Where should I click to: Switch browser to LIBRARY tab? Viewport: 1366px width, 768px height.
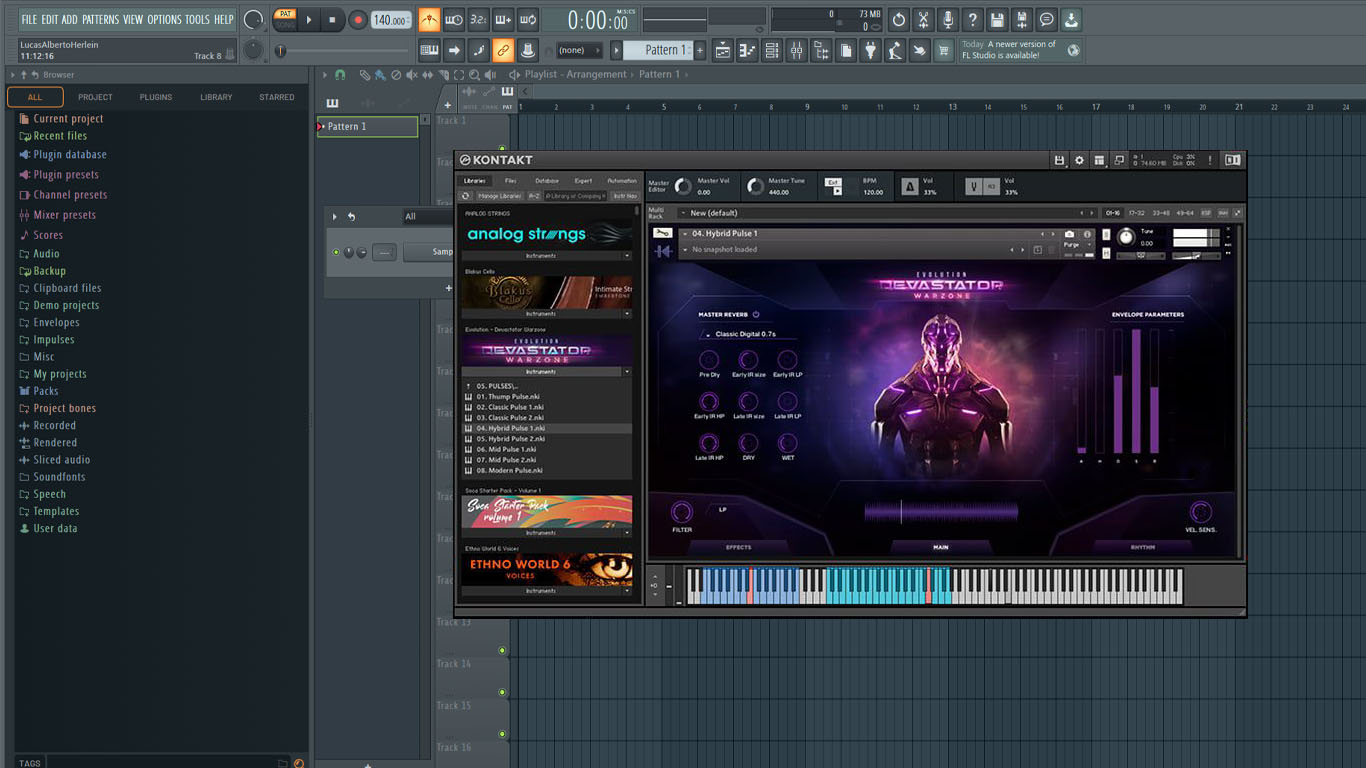[216, 97]
